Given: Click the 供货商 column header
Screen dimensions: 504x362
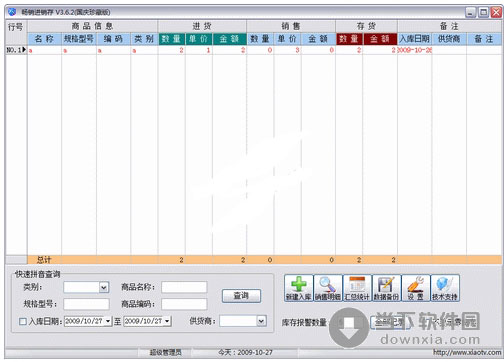Looking at the screenshot, I should coord(449,39).
